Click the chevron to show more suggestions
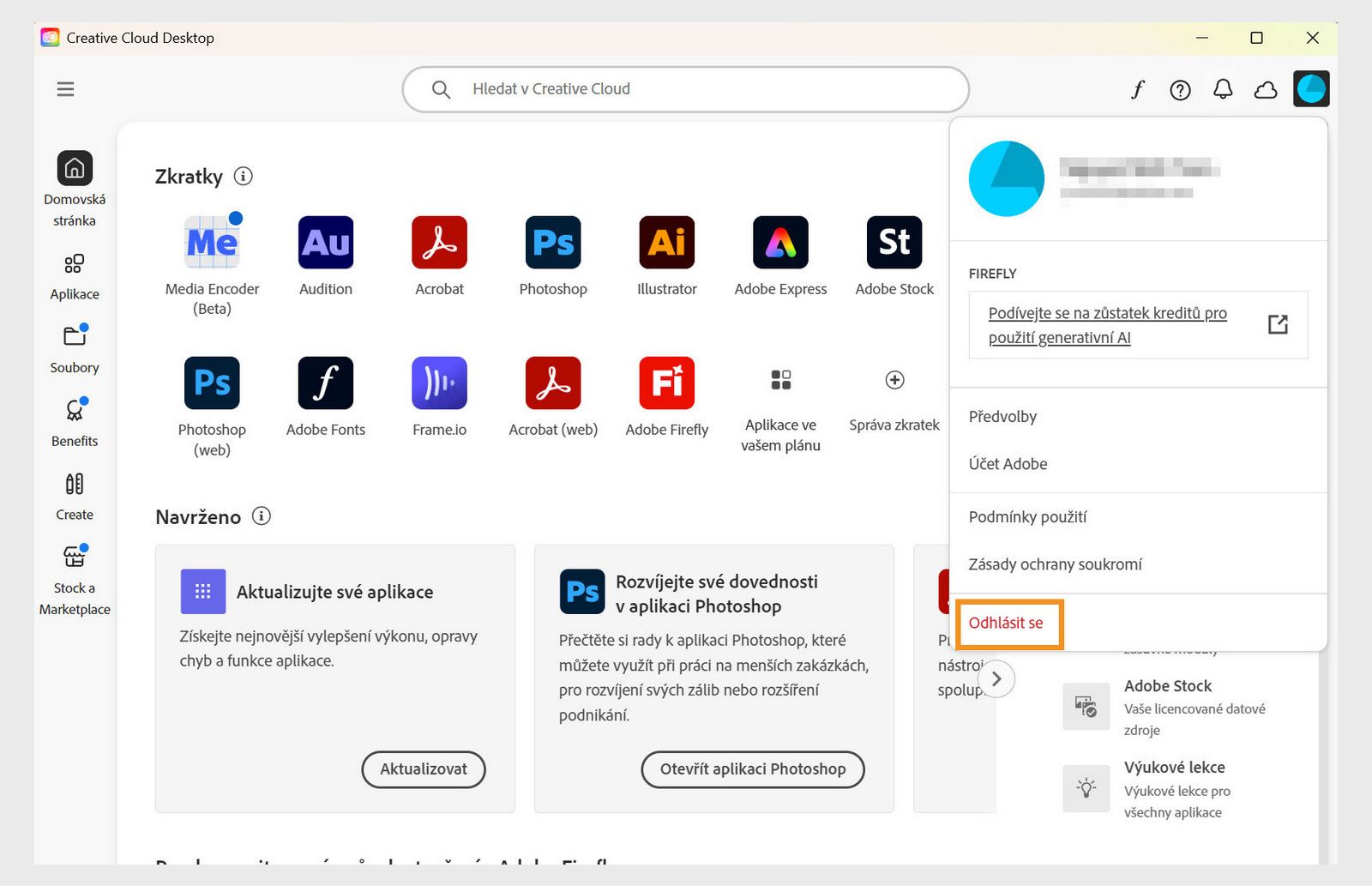1372x886 pixels. pos(996,678)
